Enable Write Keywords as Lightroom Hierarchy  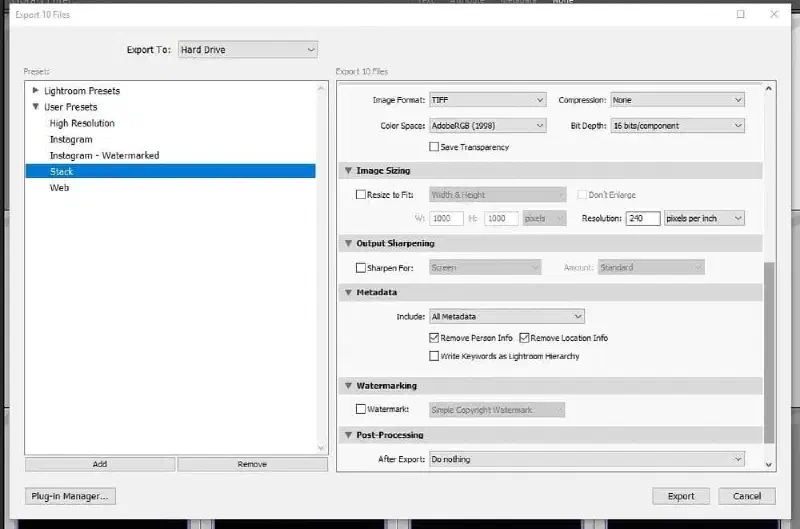pos(434,356)
